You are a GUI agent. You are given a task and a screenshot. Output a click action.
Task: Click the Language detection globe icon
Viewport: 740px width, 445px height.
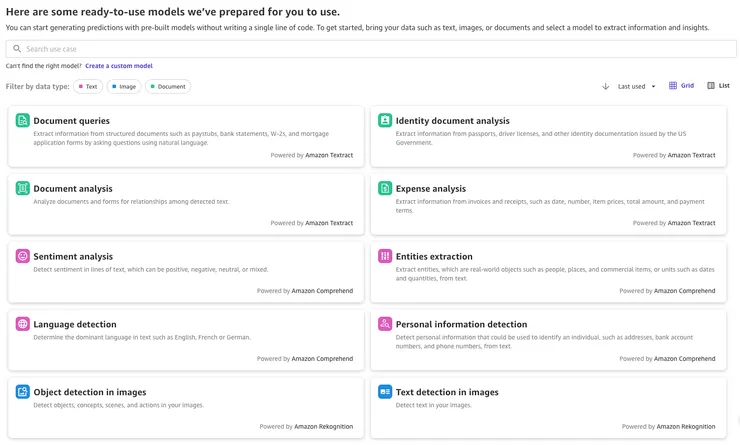click(x=22, y=324)
